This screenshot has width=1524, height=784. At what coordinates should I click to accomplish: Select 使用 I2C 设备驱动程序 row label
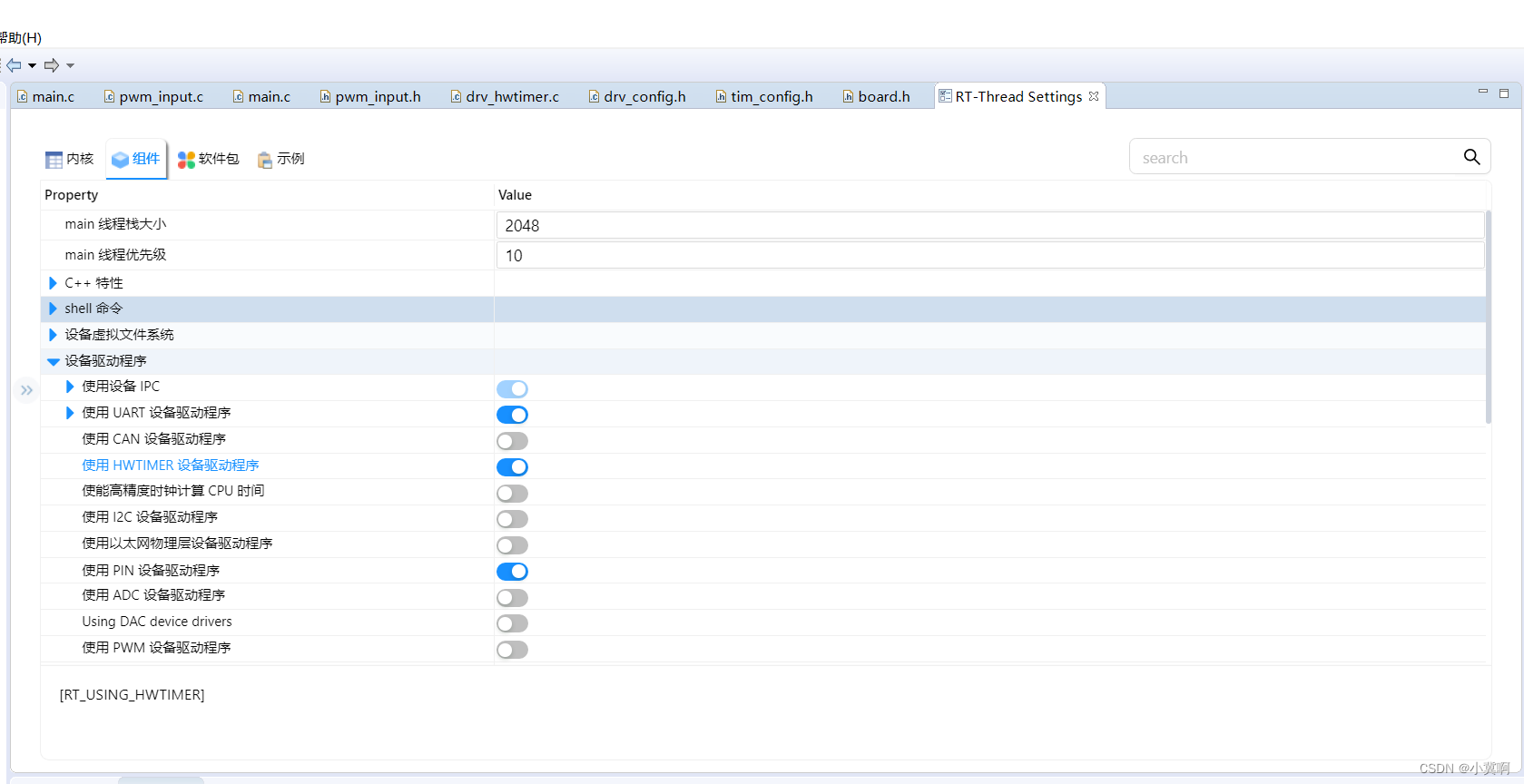point(150,517)
